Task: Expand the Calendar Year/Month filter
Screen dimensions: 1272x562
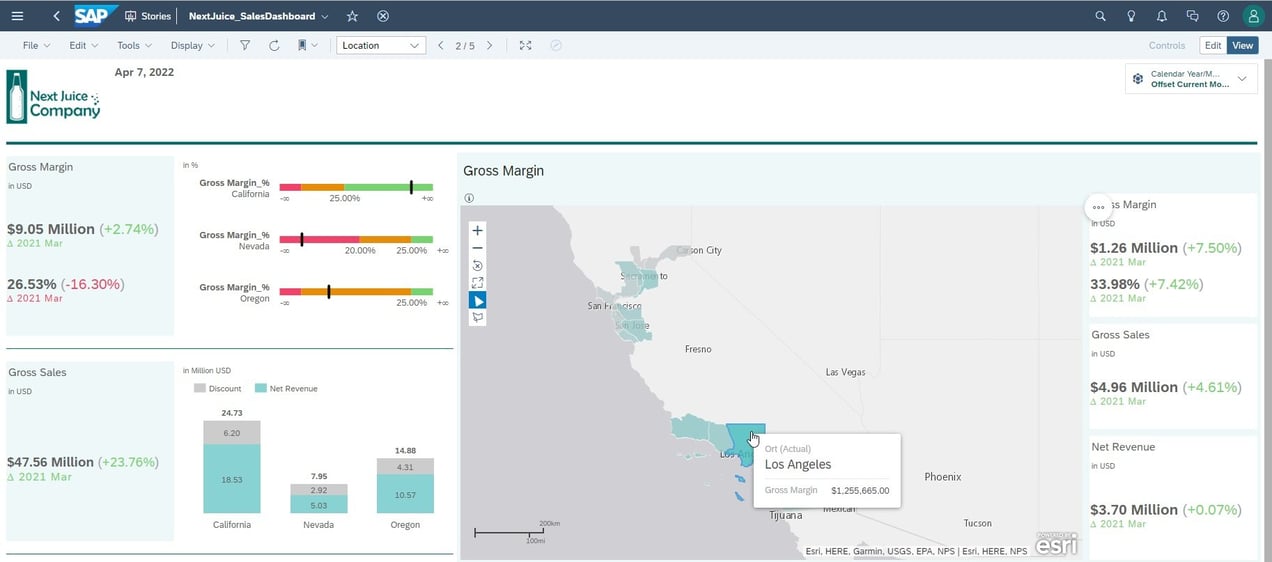Action: point(1242,79)
